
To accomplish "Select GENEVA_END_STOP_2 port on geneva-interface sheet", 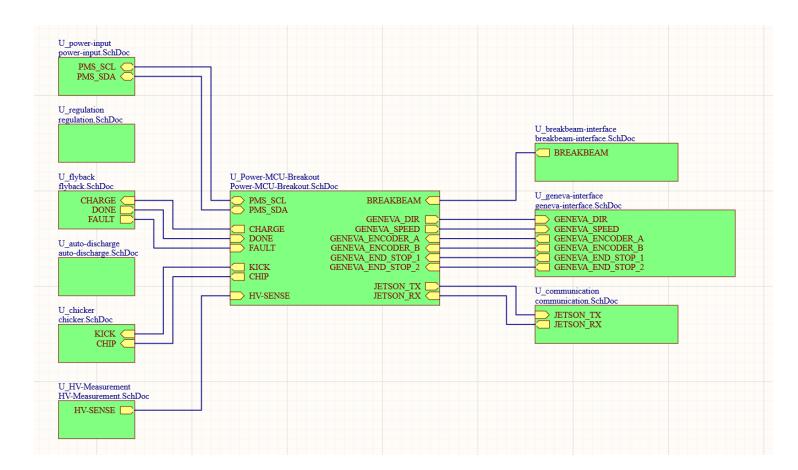I will tap(543, 267).
